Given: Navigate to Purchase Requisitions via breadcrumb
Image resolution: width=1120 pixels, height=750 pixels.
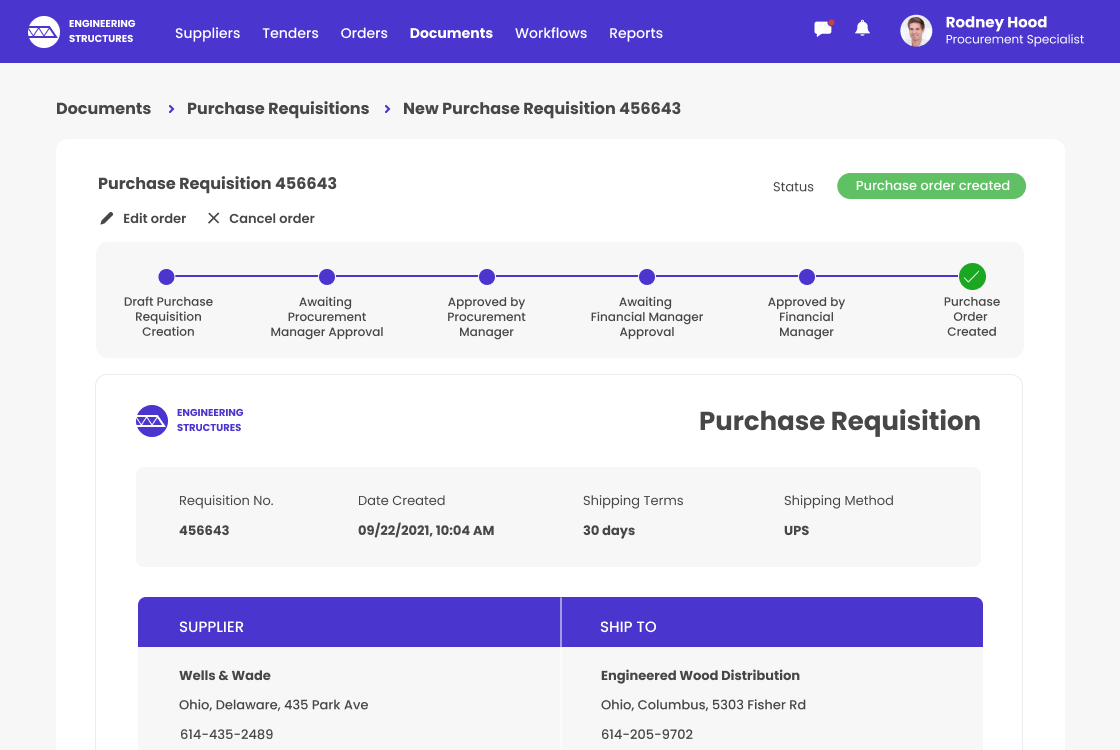Looking at the screenshot, I should (x=278, y=108).
